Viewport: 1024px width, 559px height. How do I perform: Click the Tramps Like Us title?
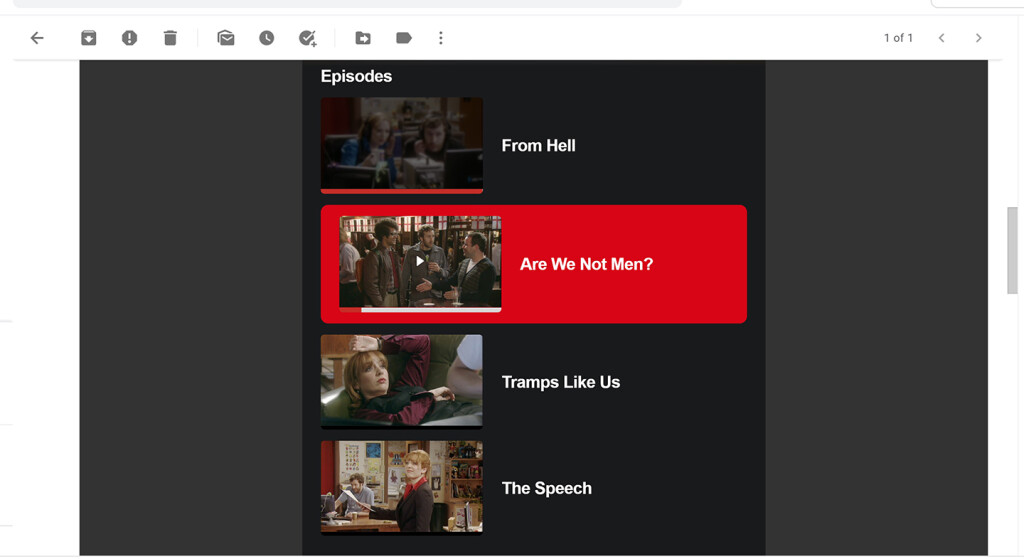point(560,382)
